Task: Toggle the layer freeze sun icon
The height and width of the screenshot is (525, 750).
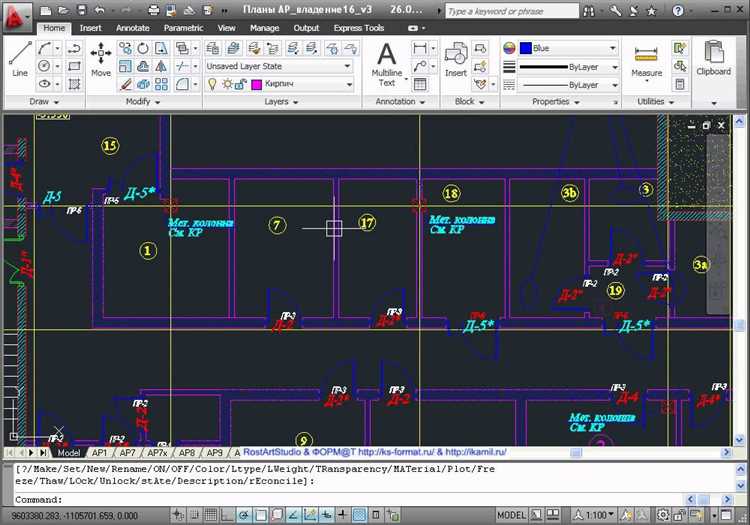Action: click(x=227, y=85)
